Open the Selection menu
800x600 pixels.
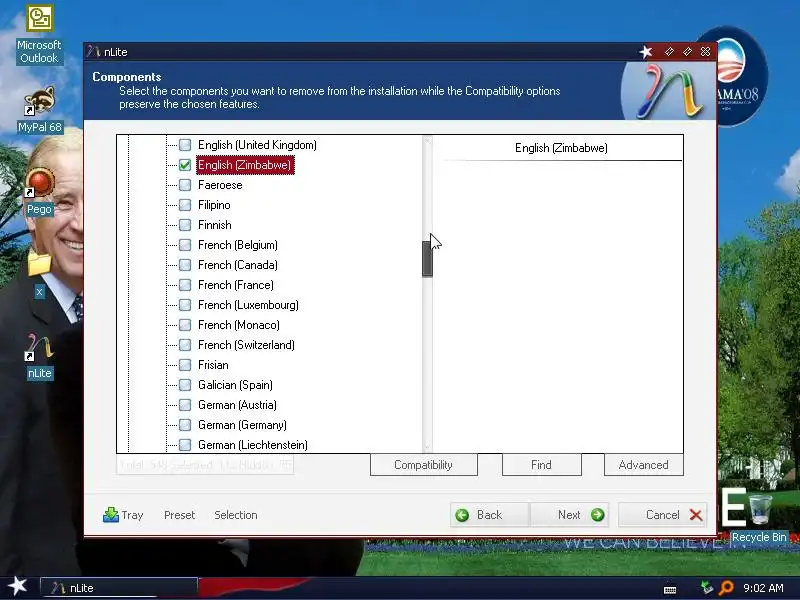[236, 515]
